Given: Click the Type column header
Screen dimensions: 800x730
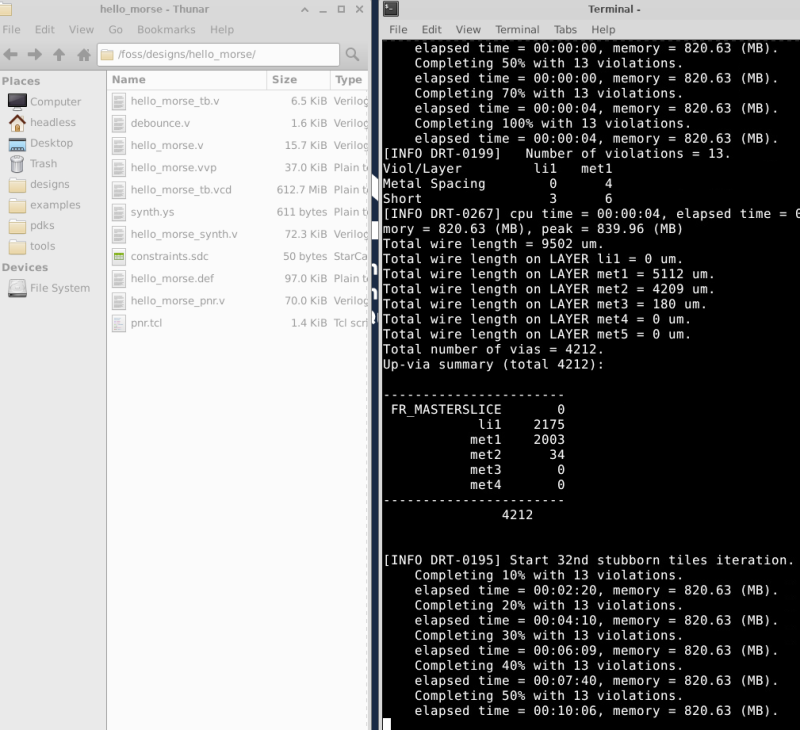Looking at the screenshot, I should tap(348, 79).
